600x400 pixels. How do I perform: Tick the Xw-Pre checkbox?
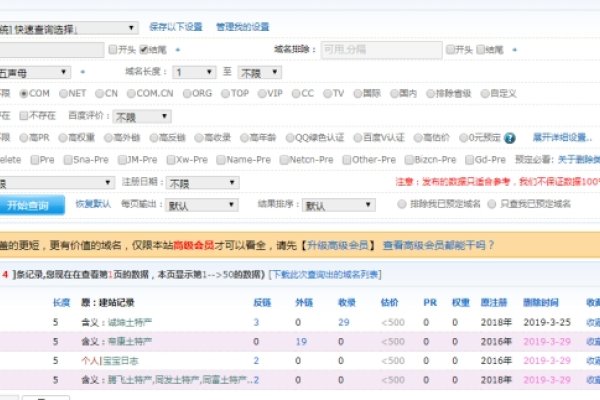point(171,160)
